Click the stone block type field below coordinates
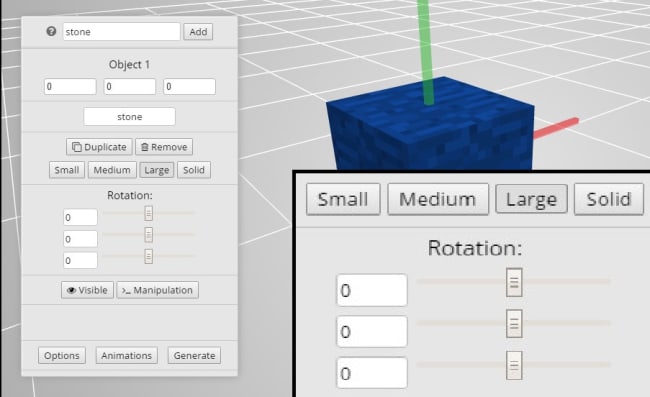Viewport: 650px width, 397px height. 129,116
